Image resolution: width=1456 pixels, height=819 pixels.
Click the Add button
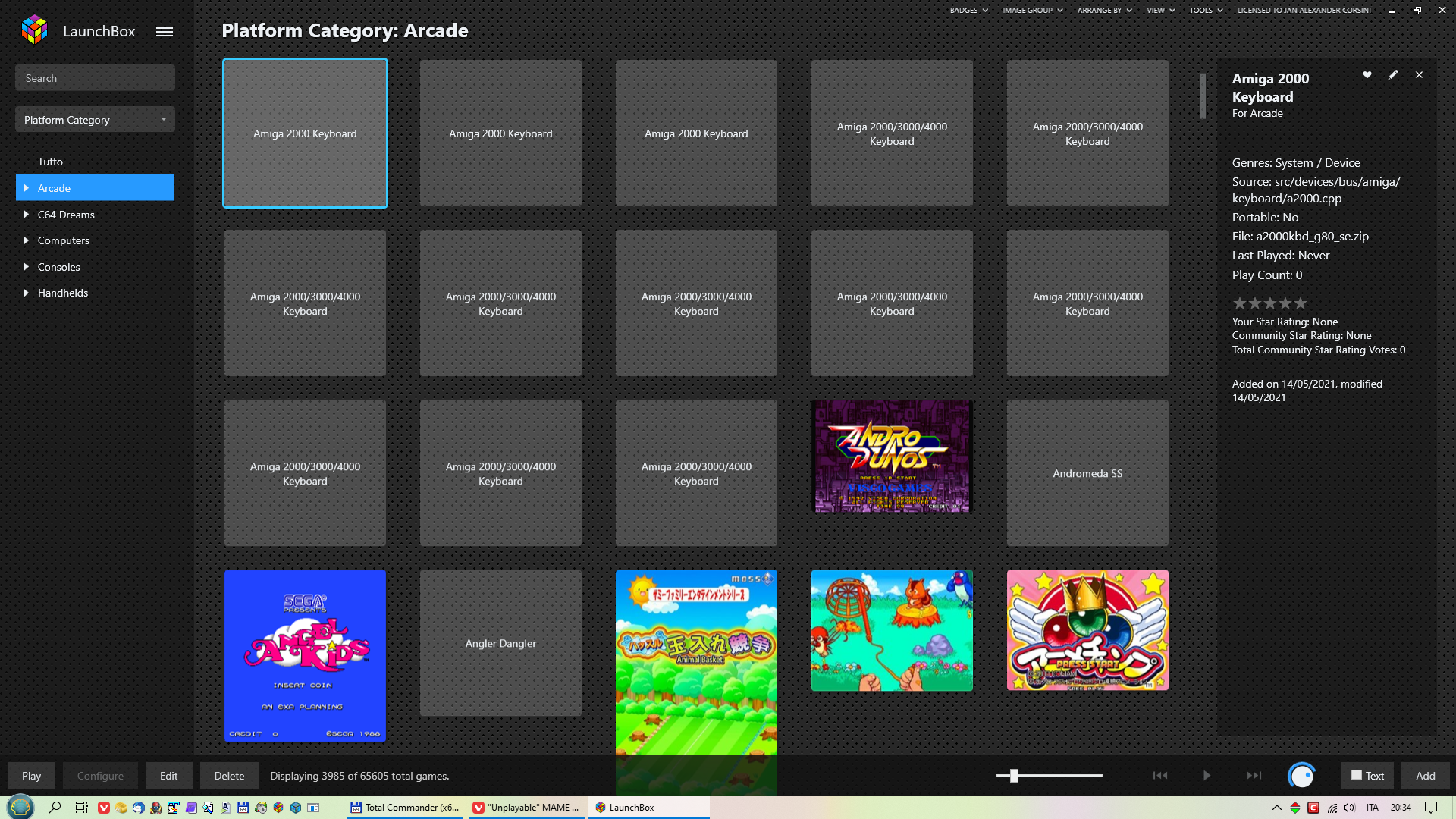1425,776
